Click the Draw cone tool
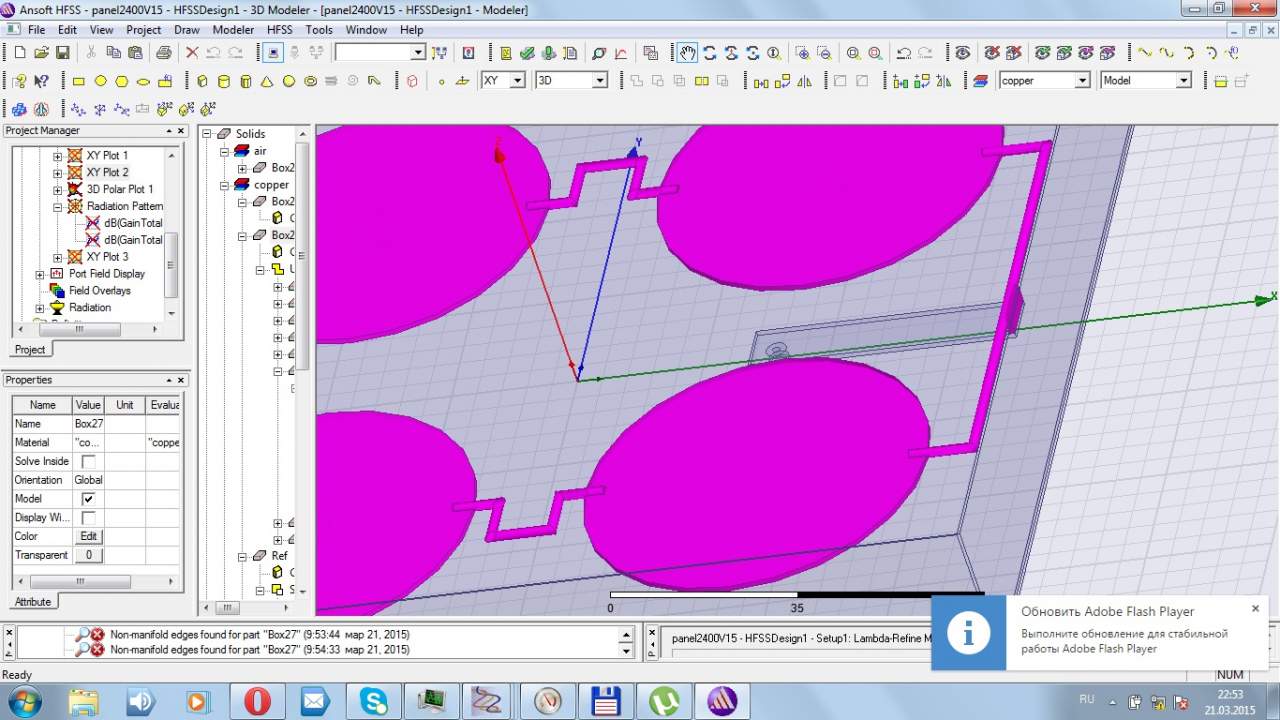Viewport: 1280px width, 720px height. 267,81
